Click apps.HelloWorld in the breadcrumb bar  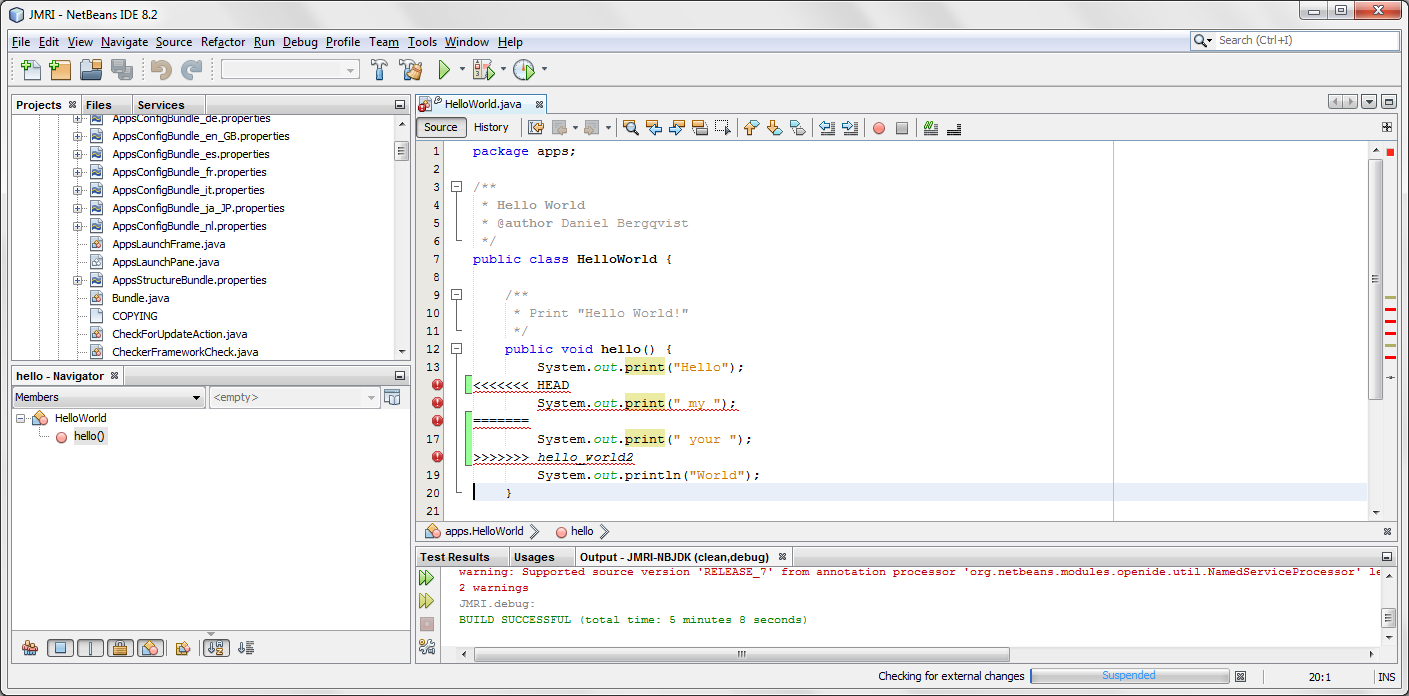click(x=483, y=531)
